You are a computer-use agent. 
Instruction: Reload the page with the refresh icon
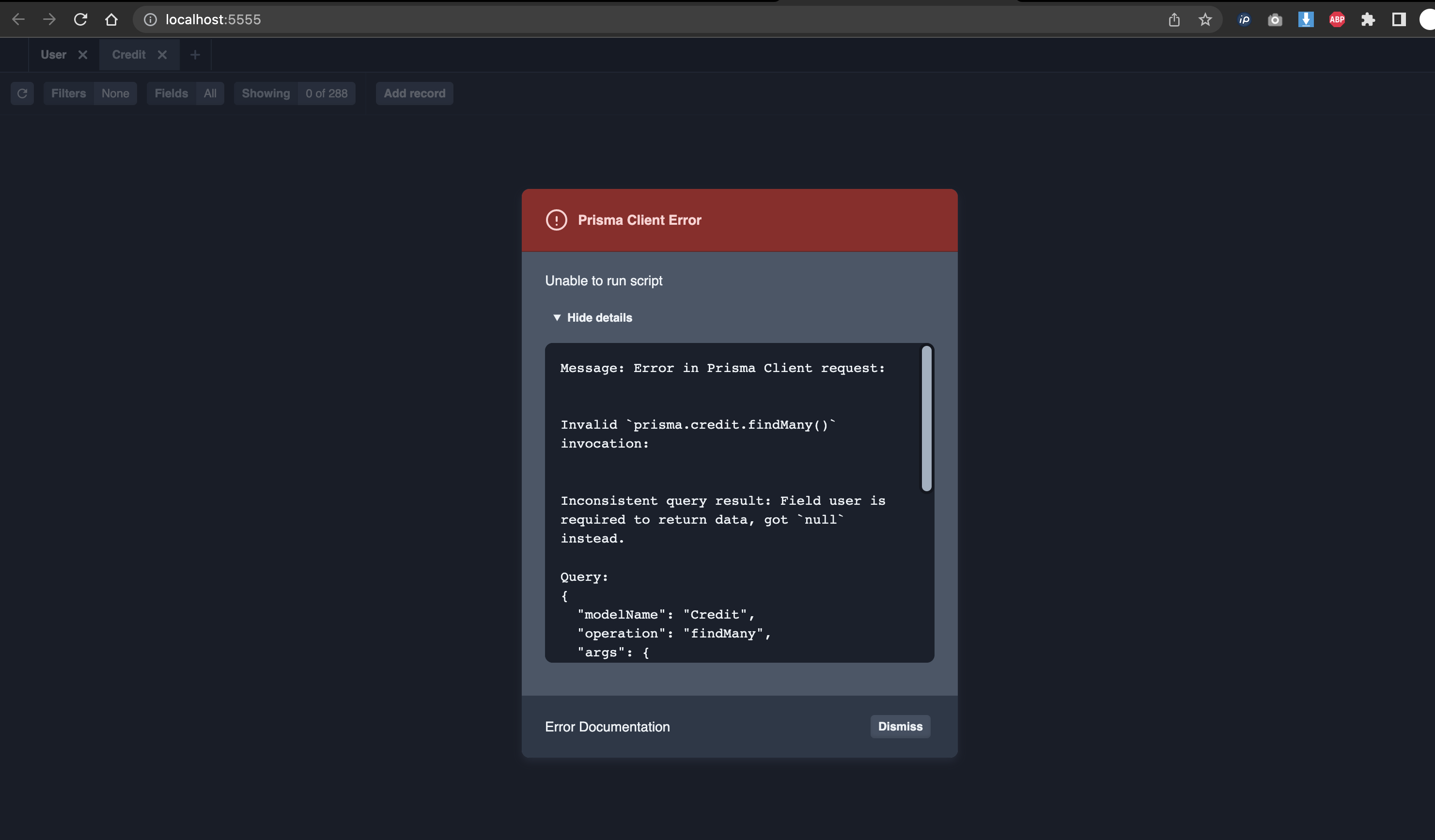[80, 19]
